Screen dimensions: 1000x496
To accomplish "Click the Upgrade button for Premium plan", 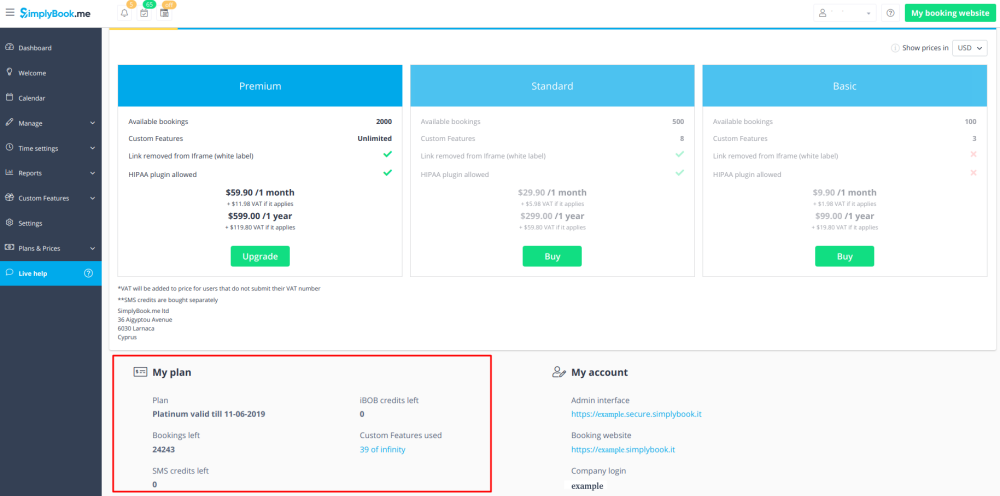I will point(260,256).
